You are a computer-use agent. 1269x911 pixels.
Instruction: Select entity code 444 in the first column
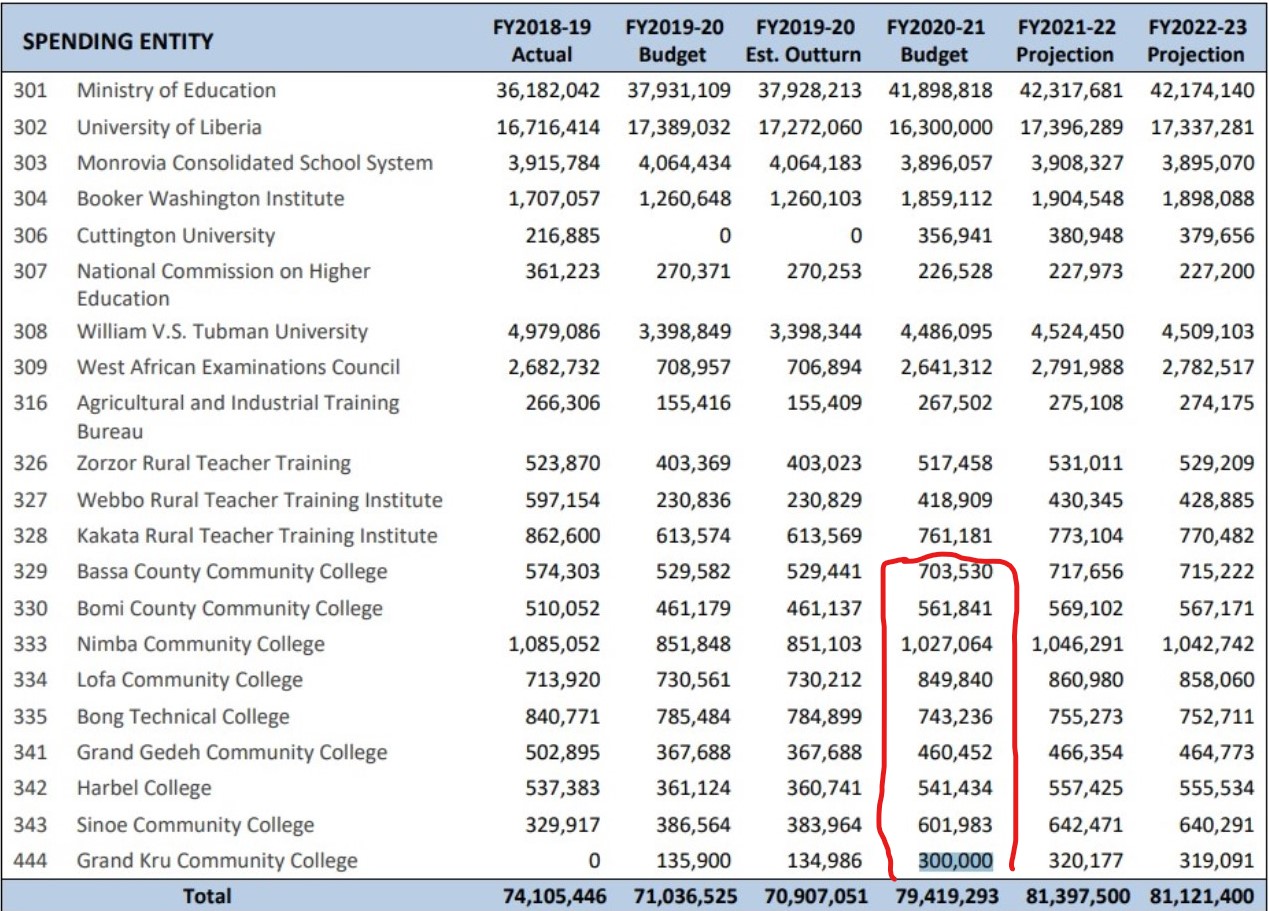pos(30,861)
